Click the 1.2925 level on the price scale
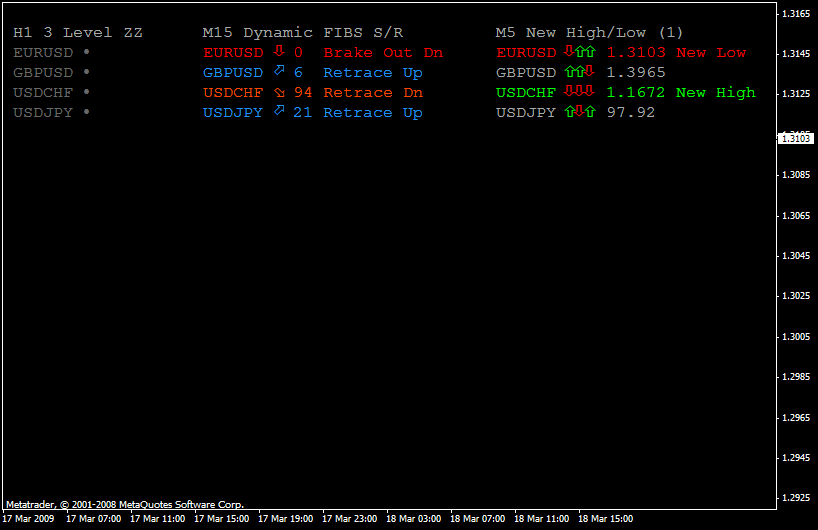Screen dimensions: 818x530 click(796, 498)
